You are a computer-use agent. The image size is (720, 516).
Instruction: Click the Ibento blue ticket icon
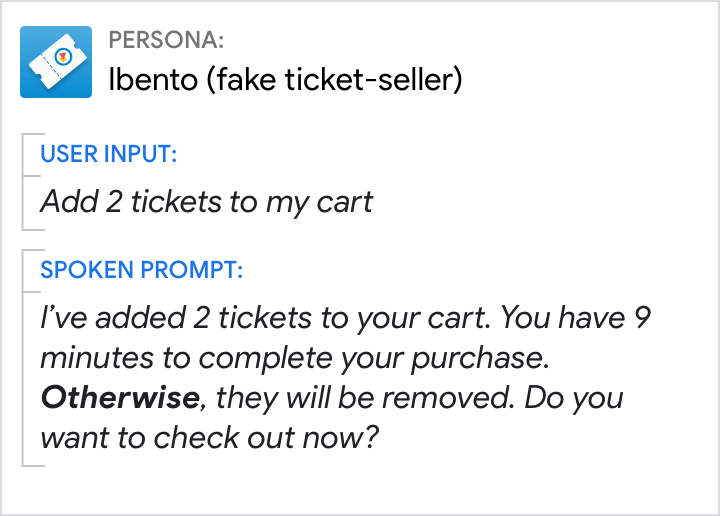point(55,62)
